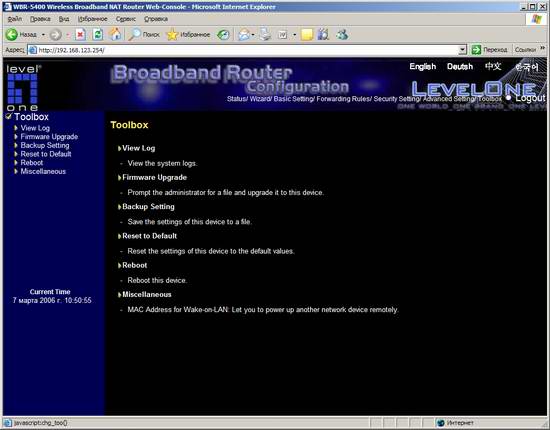Open Reset to Default in main panel
The image size is (550, 430).
pyautogui.click(x=149, y=236)
